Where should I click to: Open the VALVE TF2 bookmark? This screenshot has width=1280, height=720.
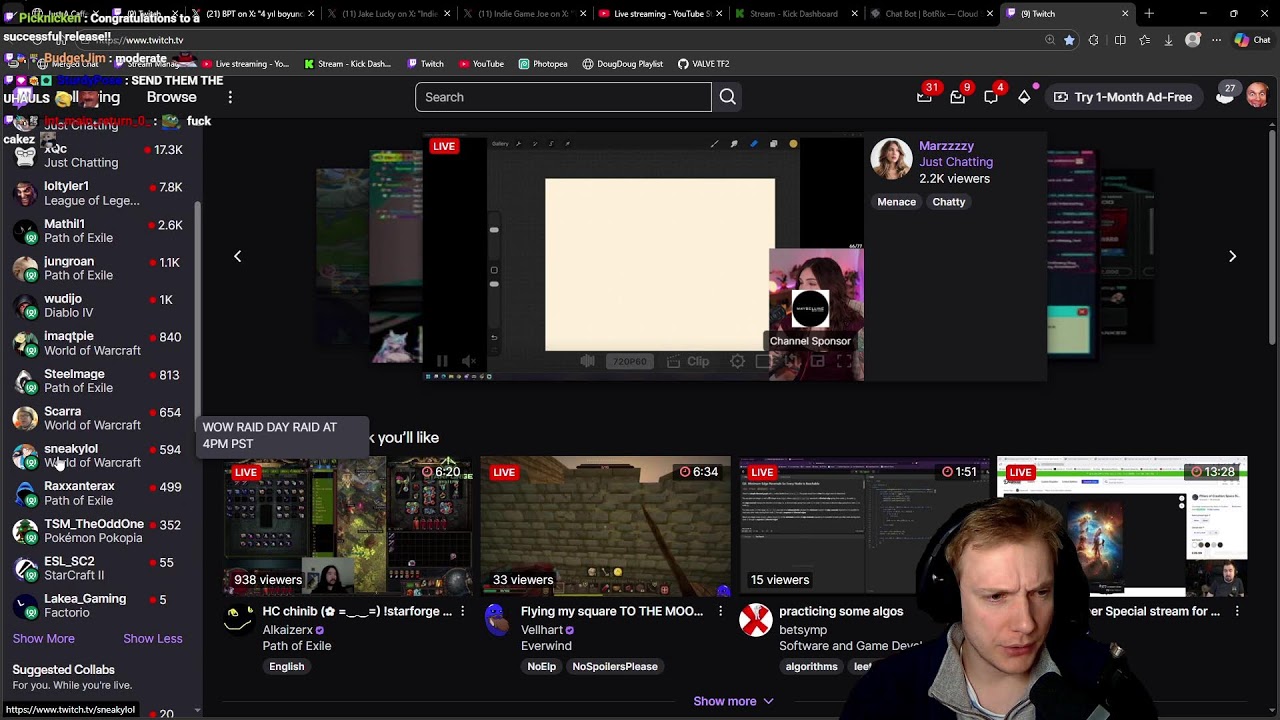[704, 64]
